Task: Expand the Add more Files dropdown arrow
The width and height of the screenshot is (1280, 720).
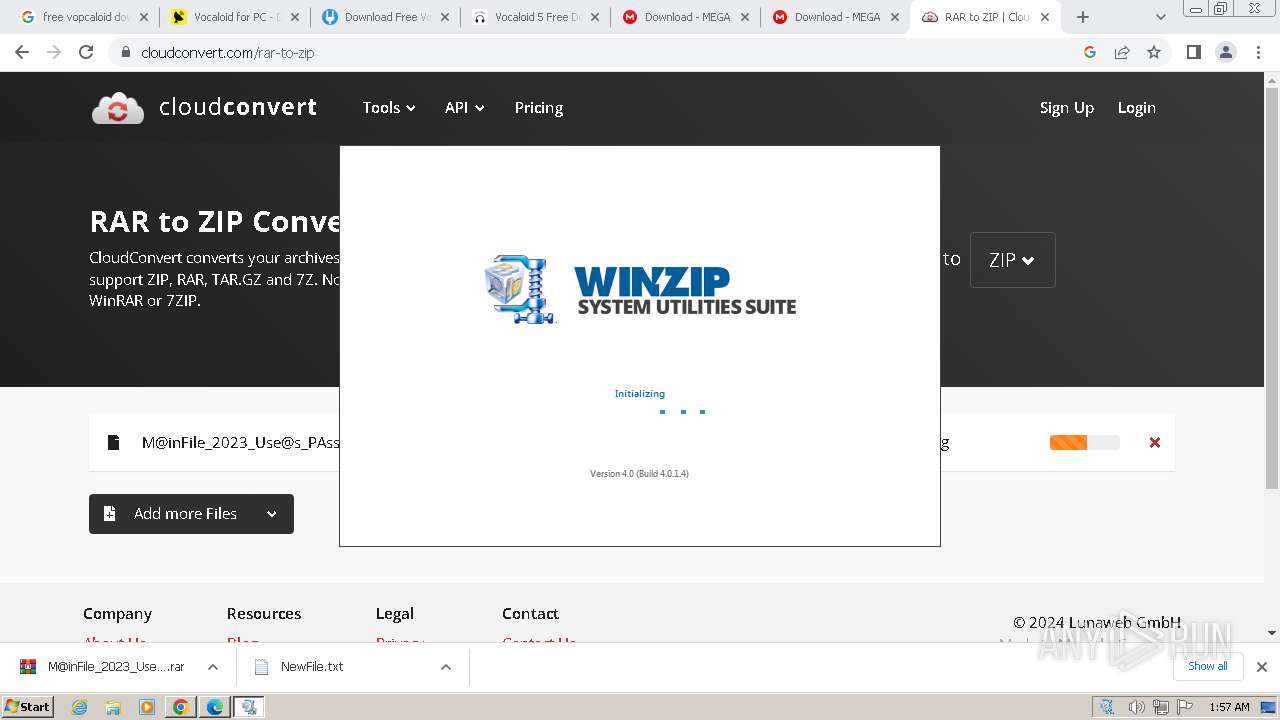Action: [x=271, y=514]
